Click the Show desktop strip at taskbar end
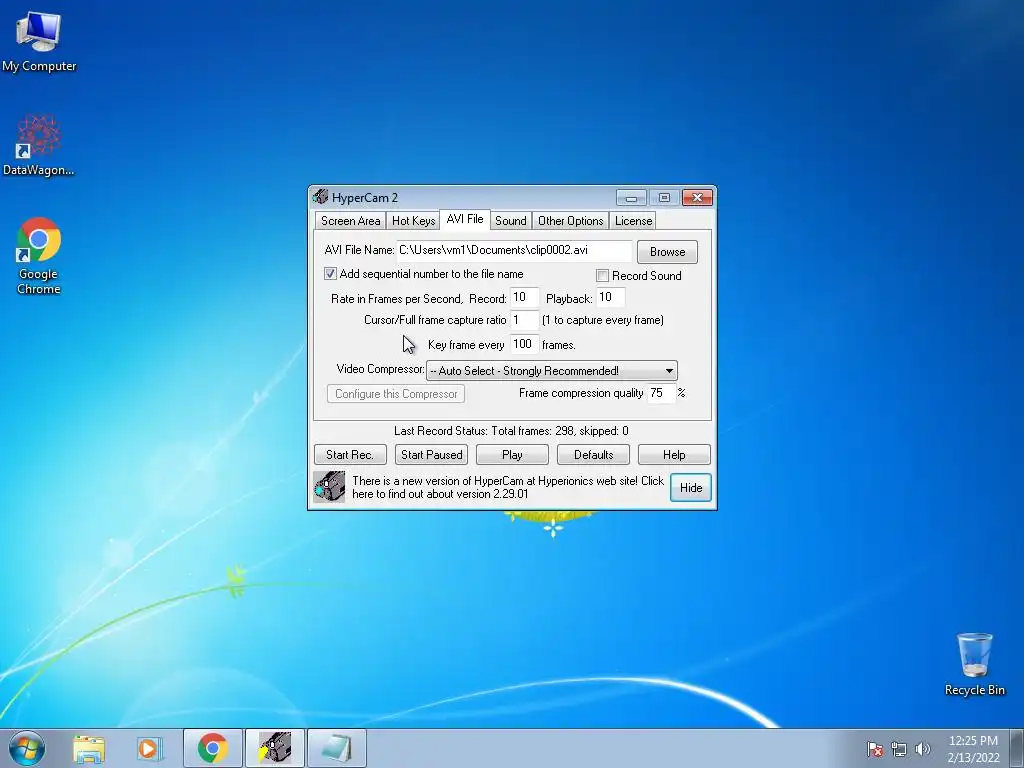This screenshot has height=768, width=1024. tap(1017, 748)
